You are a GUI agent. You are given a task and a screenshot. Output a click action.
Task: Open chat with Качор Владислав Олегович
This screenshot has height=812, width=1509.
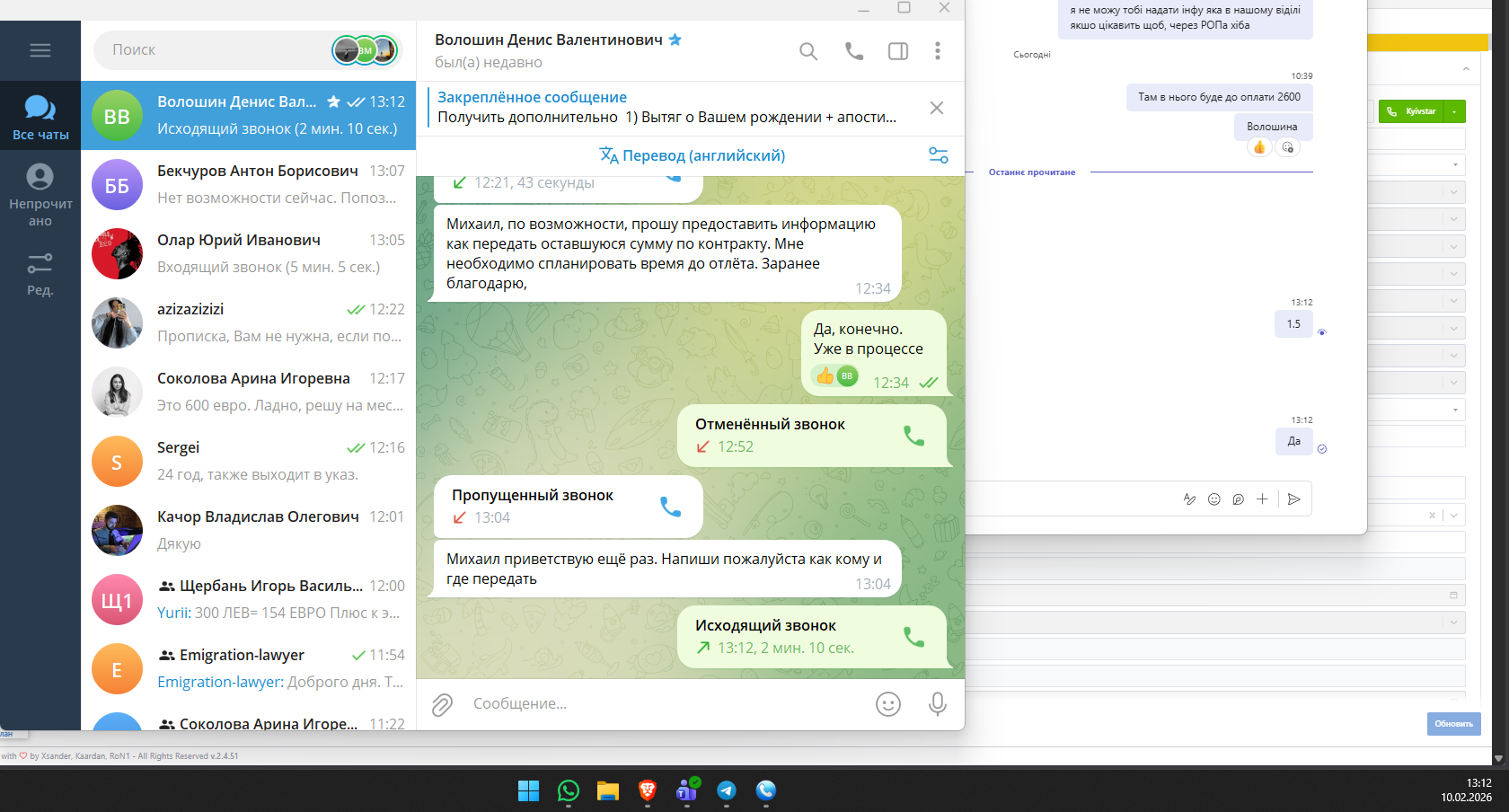pyautogui.click(x=249, y=530)
